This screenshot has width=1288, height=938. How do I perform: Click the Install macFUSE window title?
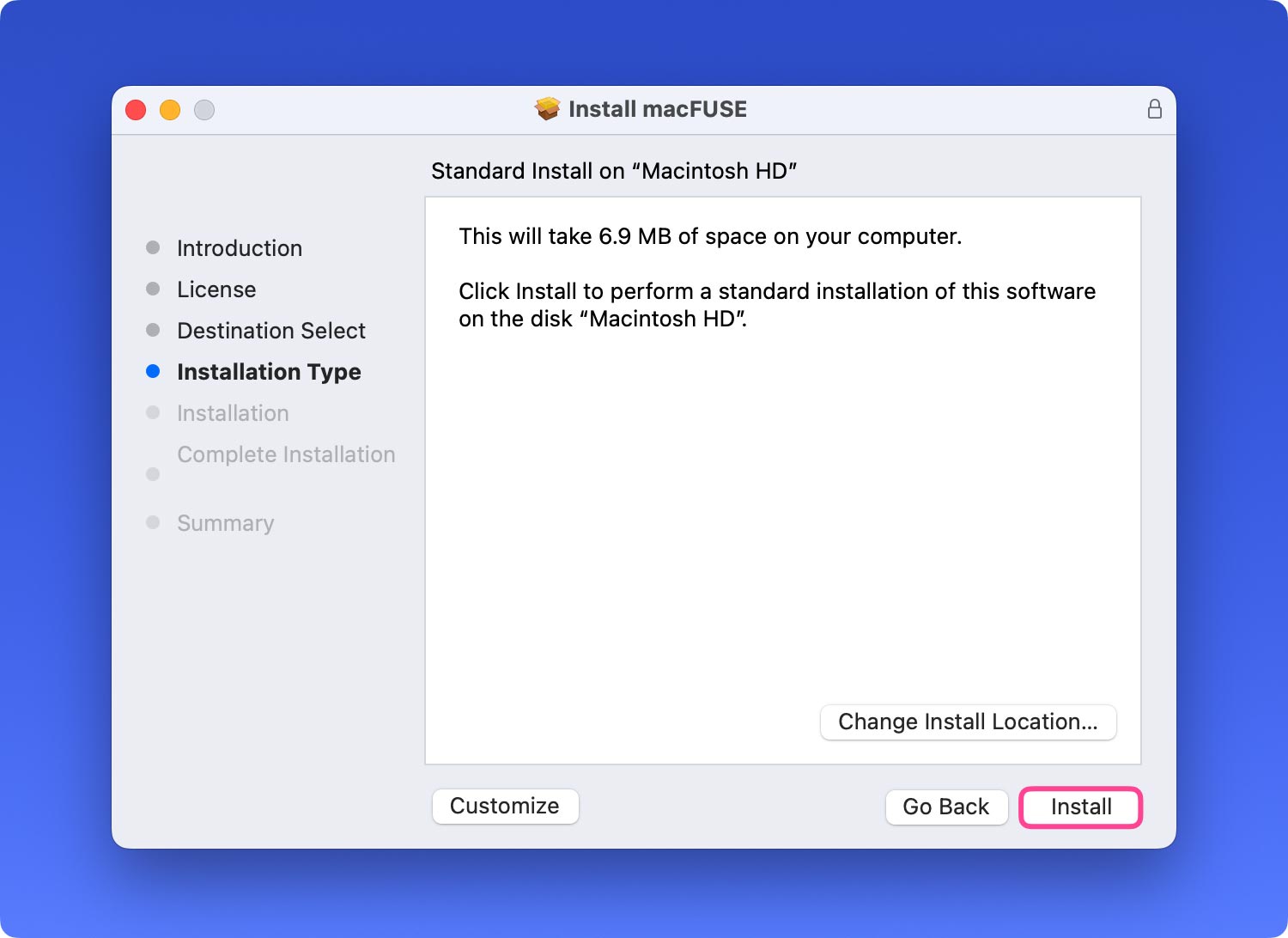[657, 109]
